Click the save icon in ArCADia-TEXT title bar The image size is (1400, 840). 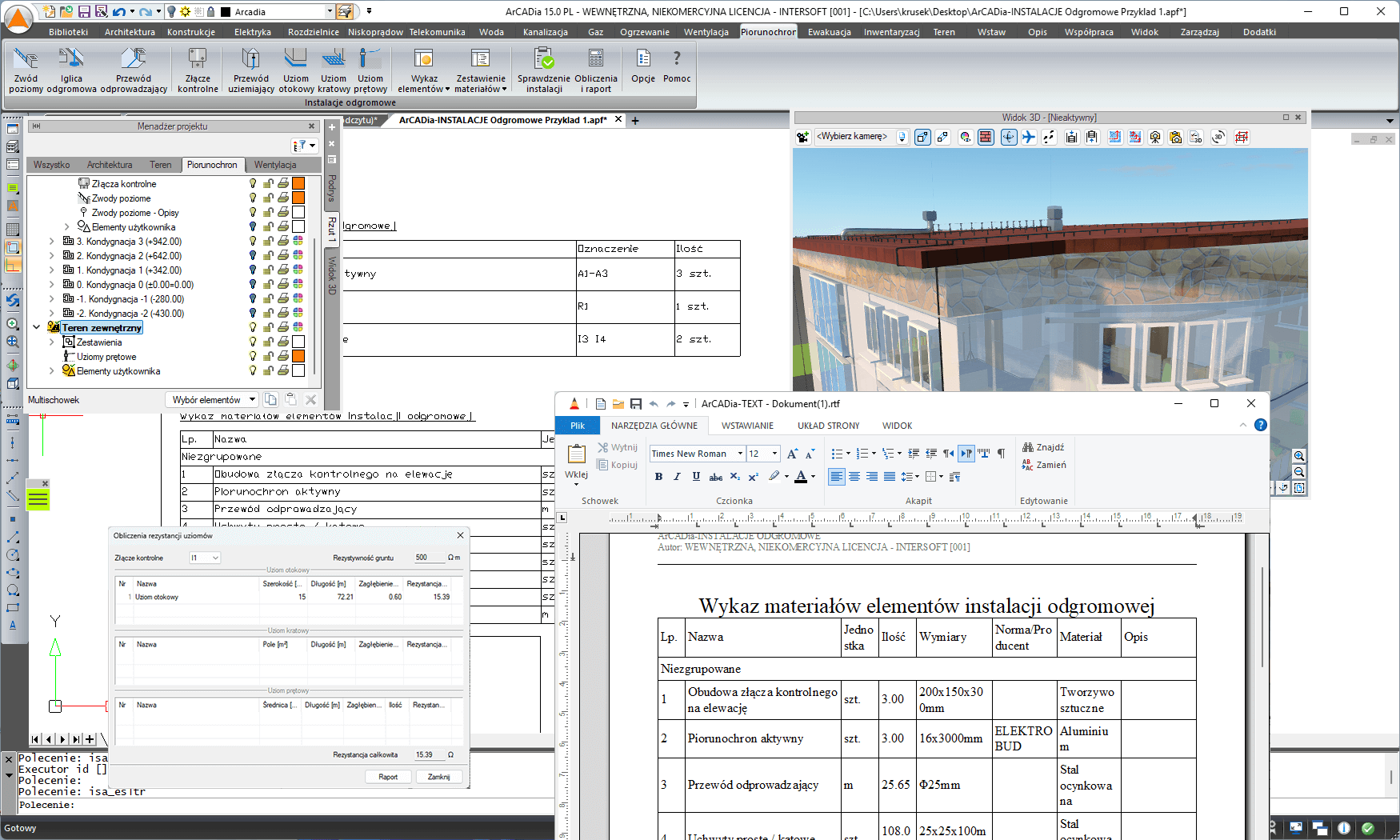(636, 404)
